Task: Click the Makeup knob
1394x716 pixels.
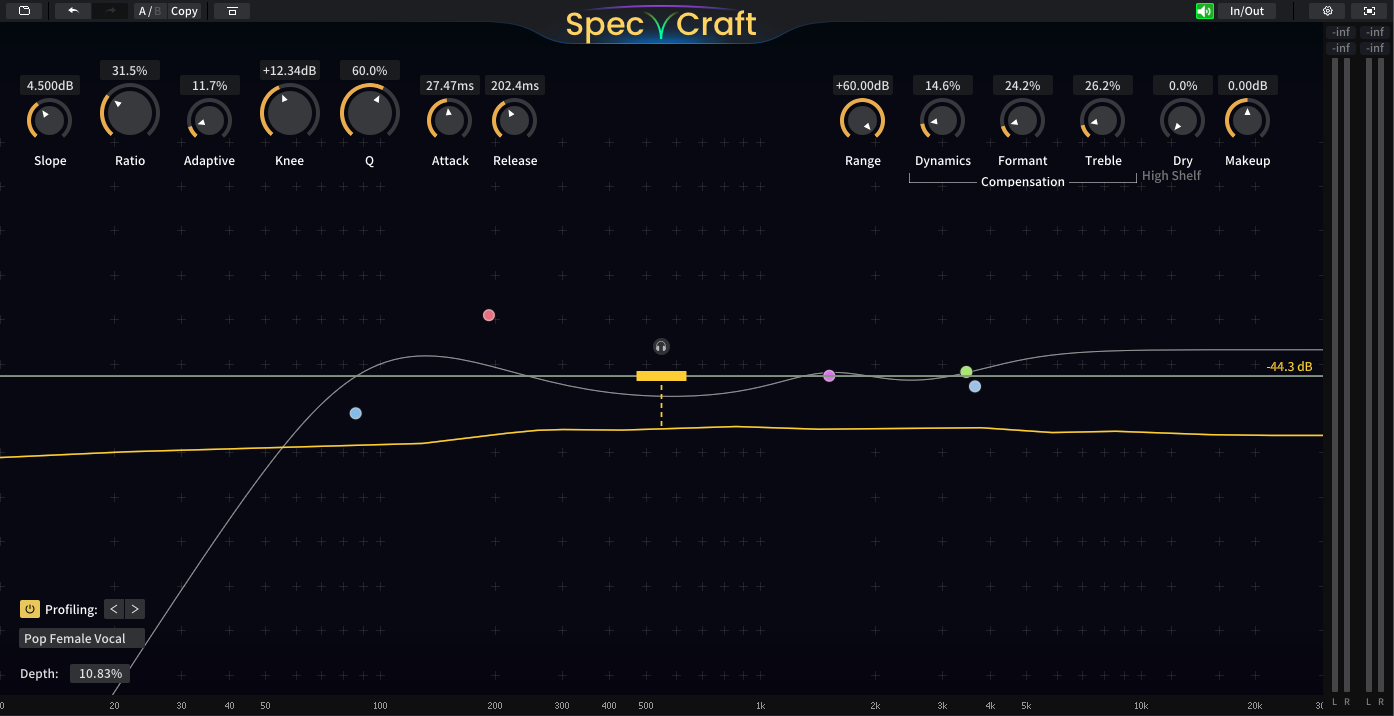Action: pos(1247,121)
